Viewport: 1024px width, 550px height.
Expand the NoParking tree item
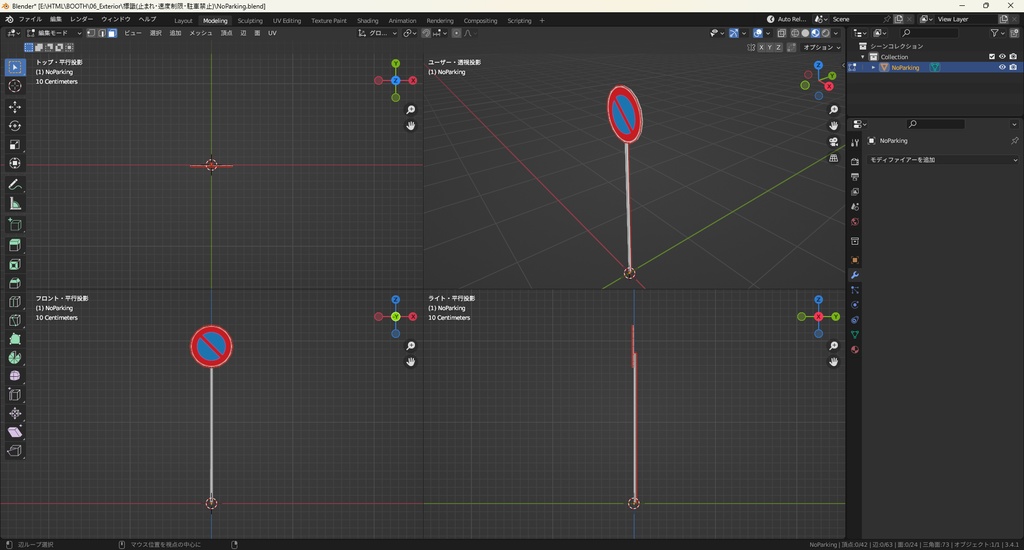pyautogui.click(x=873, y=68)
